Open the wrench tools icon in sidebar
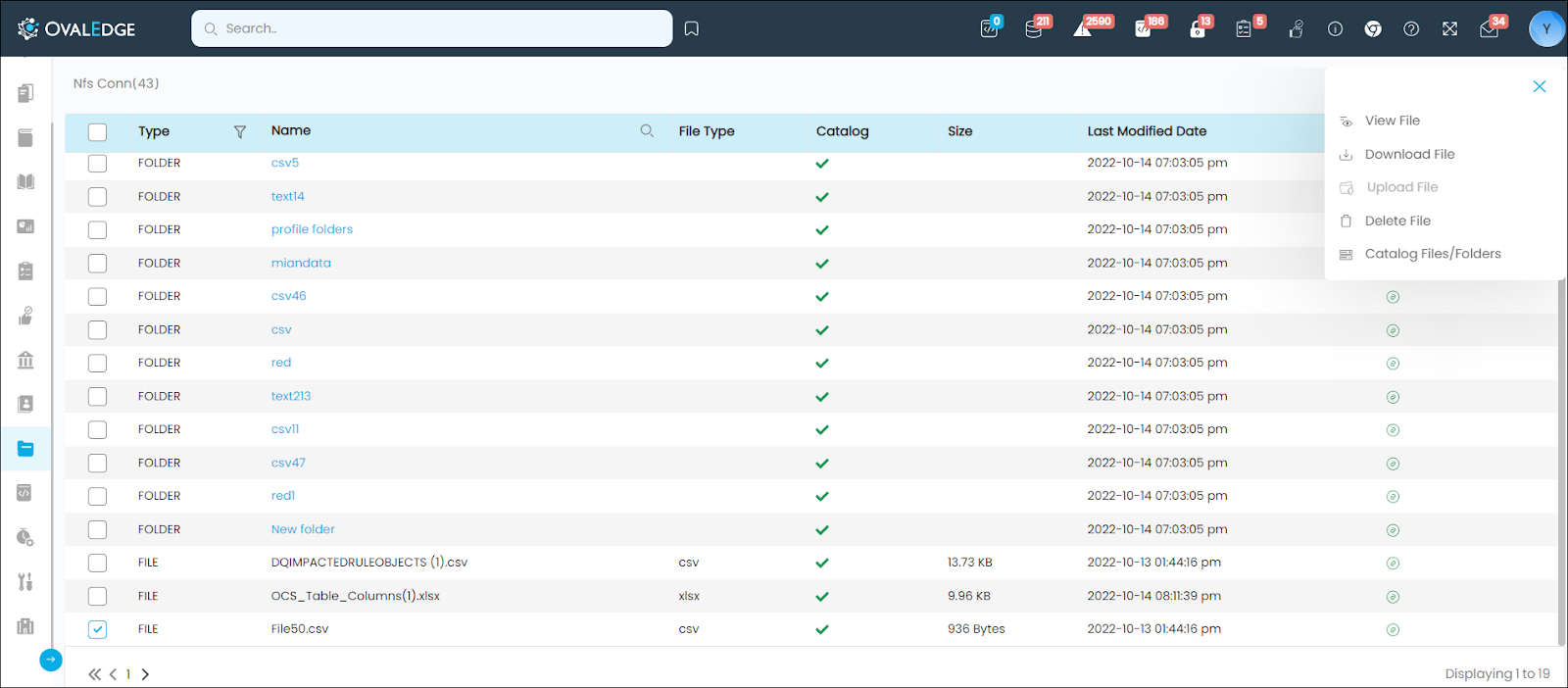 25,581
